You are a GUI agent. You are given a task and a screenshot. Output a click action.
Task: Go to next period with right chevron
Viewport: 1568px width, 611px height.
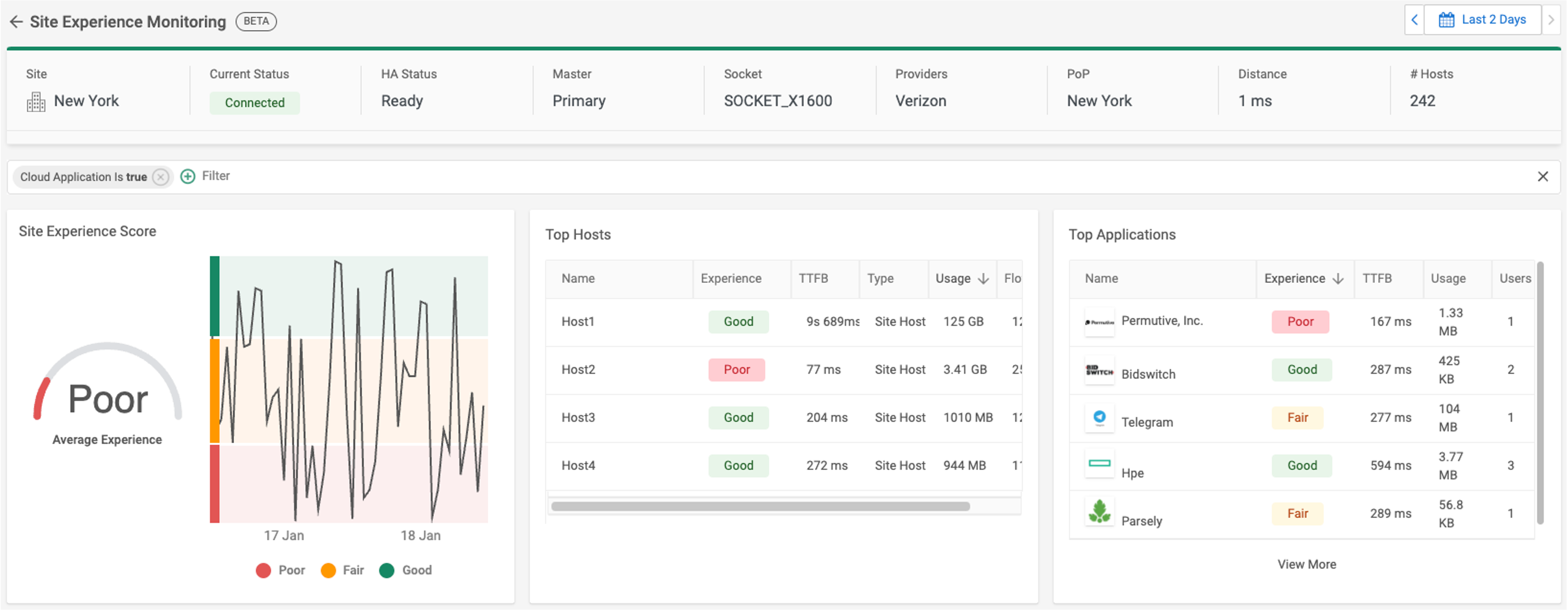pos(1553,20)
